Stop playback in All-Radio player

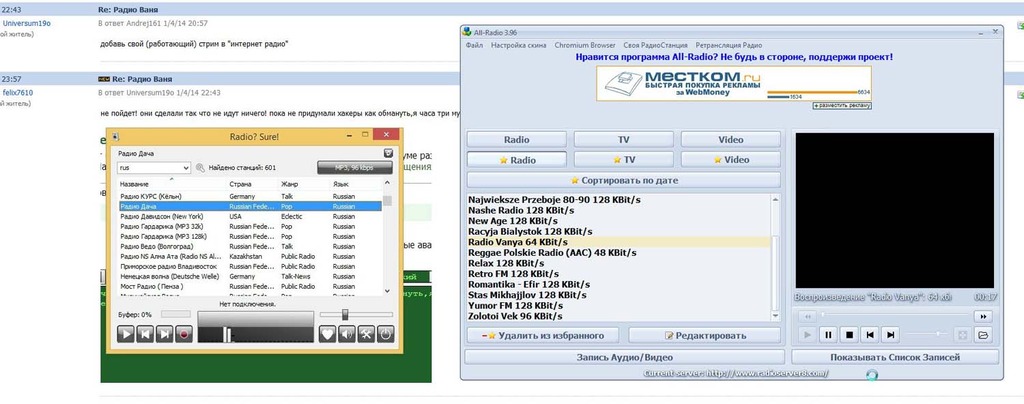[x=848, y=335]
